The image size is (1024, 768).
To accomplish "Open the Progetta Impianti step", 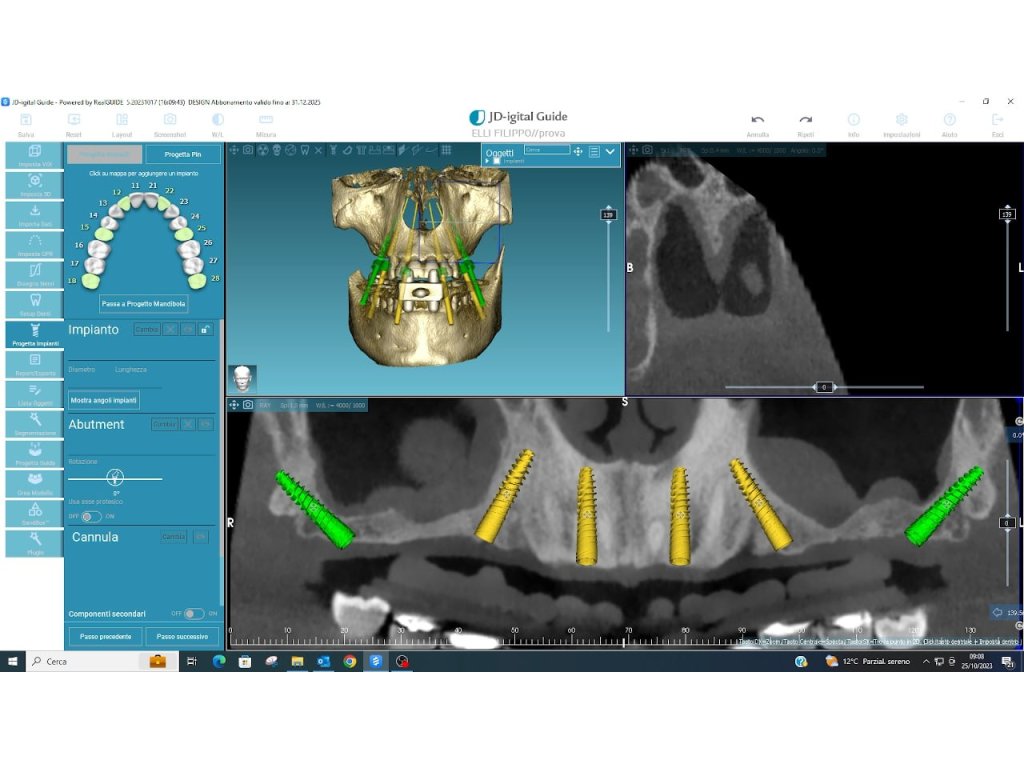I will (35, 334).
